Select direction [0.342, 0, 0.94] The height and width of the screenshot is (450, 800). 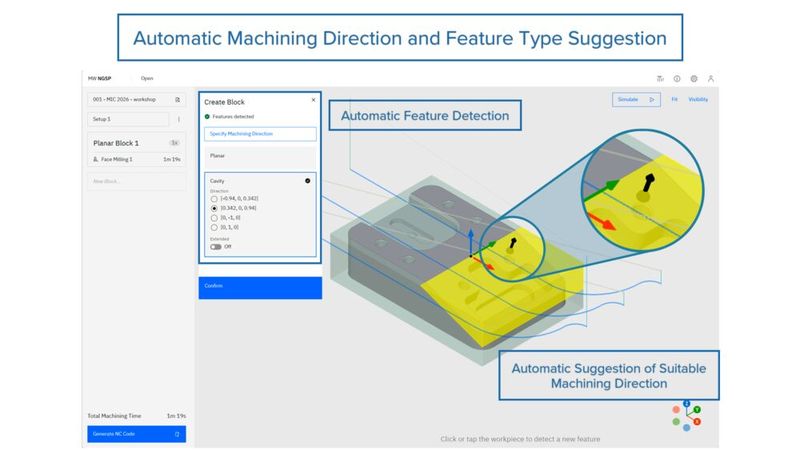click(214, 208)
